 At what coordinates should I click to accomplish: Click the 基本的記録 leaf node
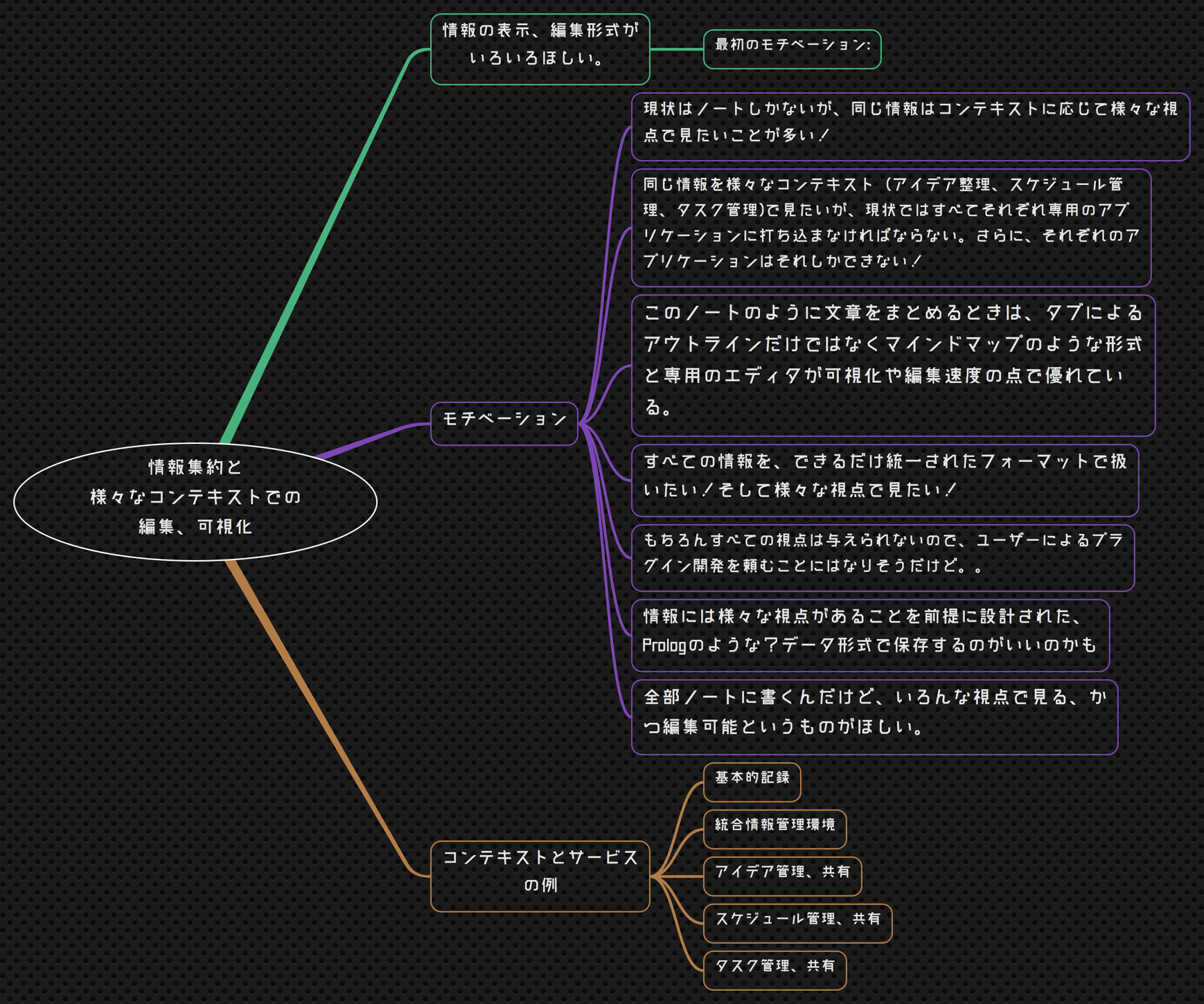[x=752, y=782]
